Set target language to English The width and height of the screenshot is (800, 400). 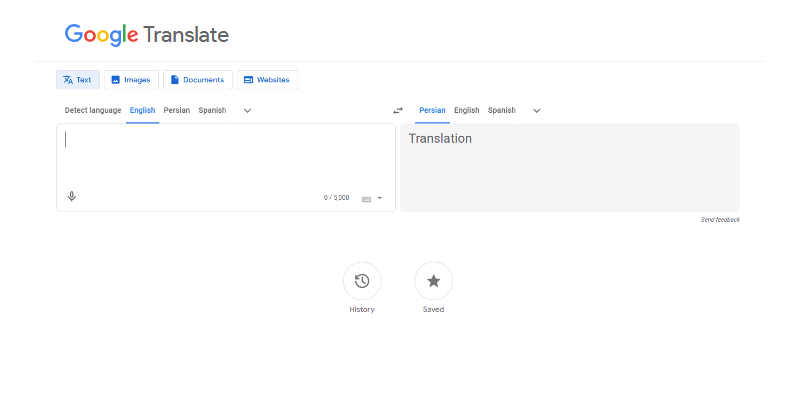point(467,110)
